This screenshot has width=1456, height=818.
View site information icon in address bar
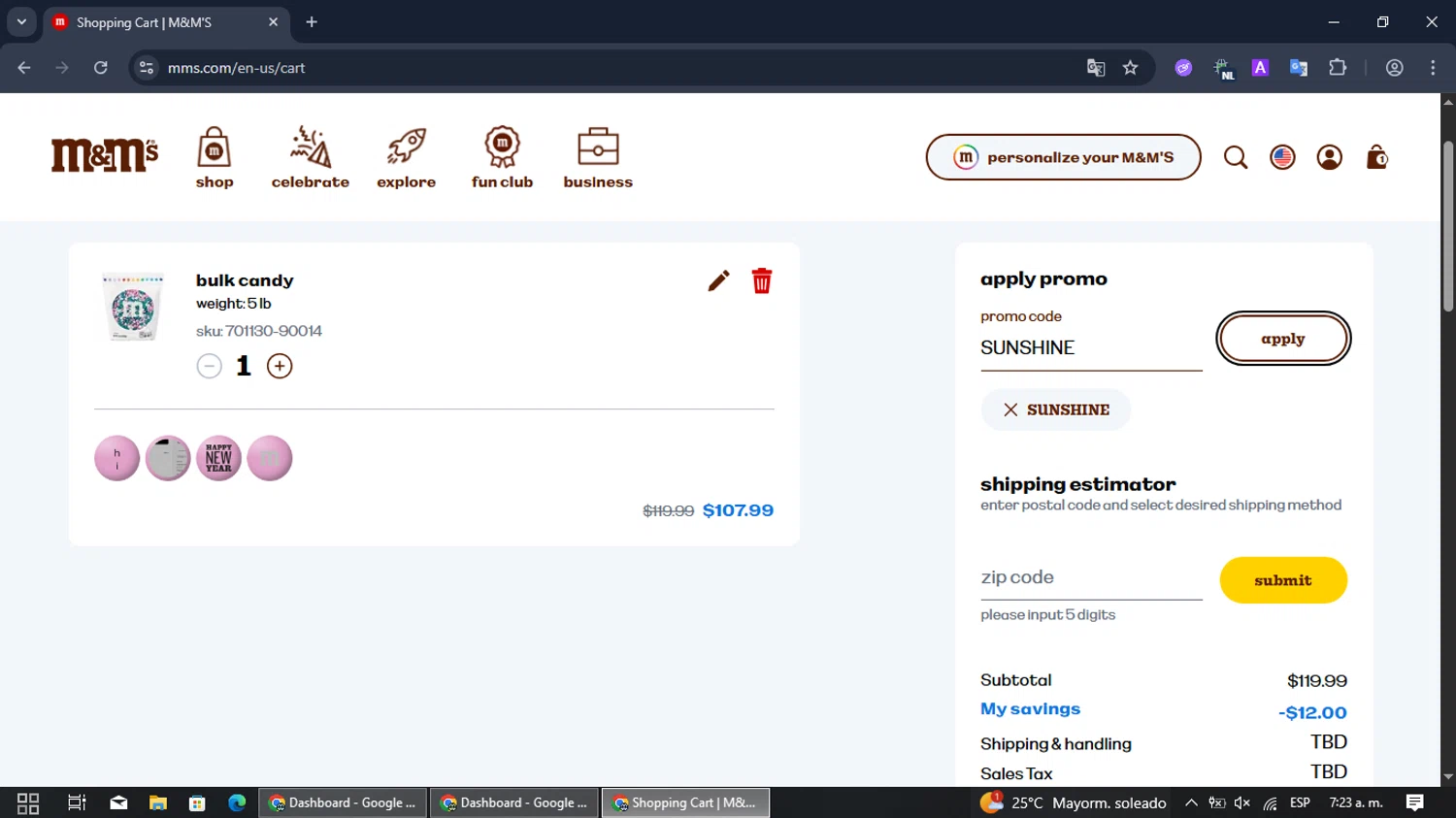pos(147,68)
